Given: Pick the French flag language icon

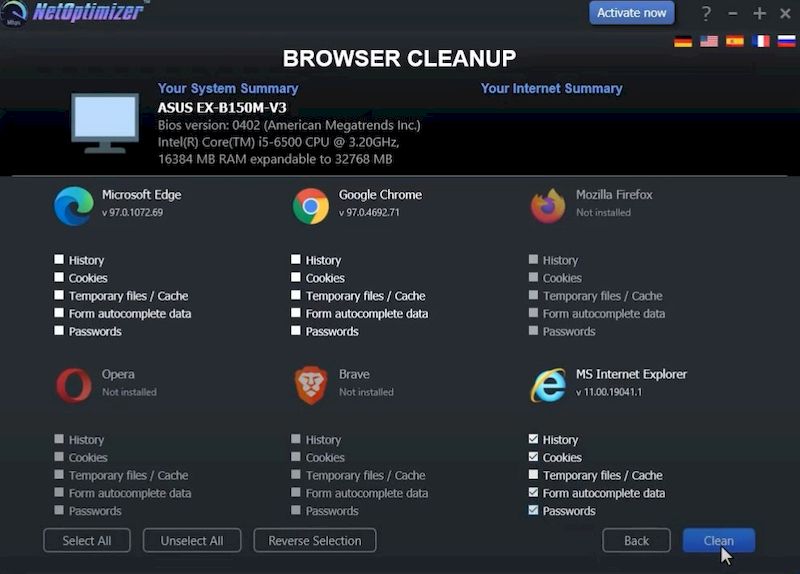Looking at the screenshot, I should [761, 41].
